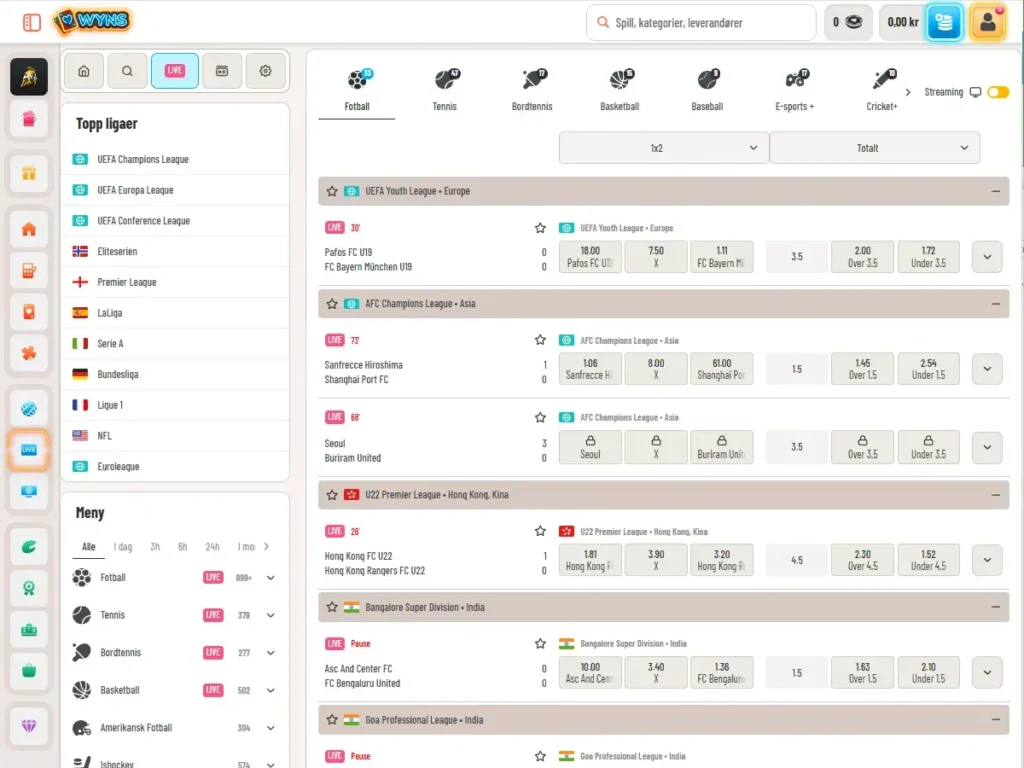Select the Bordtennis sport tab

[x=532, y=90]
